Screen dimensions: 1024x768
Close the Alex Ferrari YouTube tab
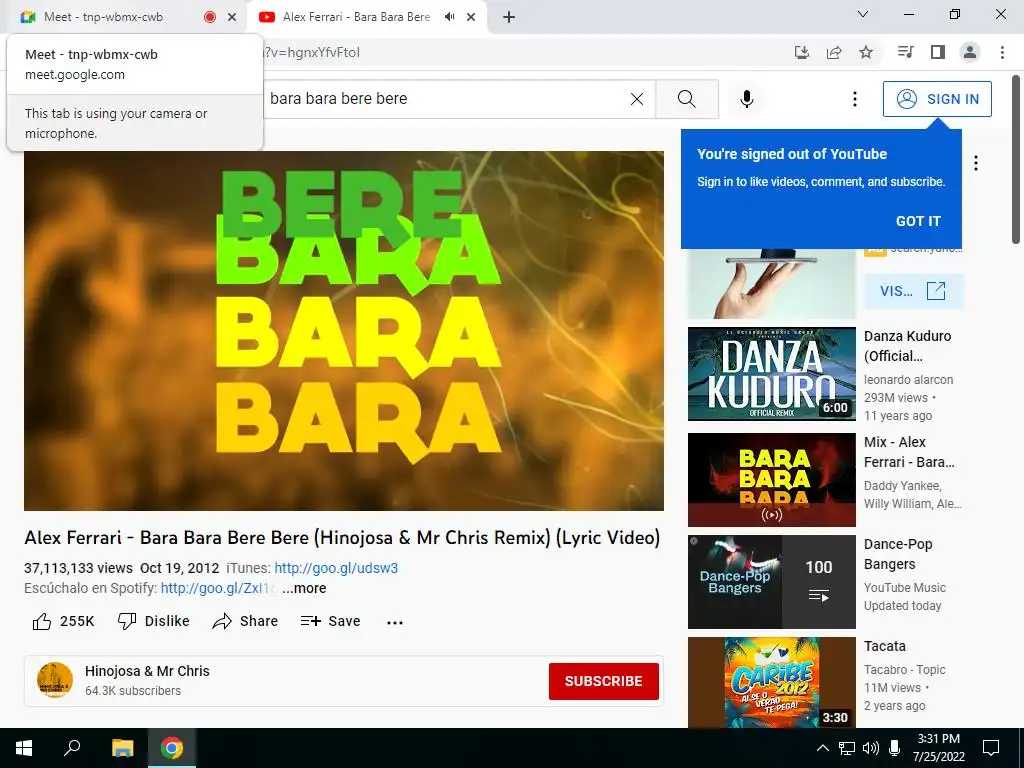click(471, 17)
